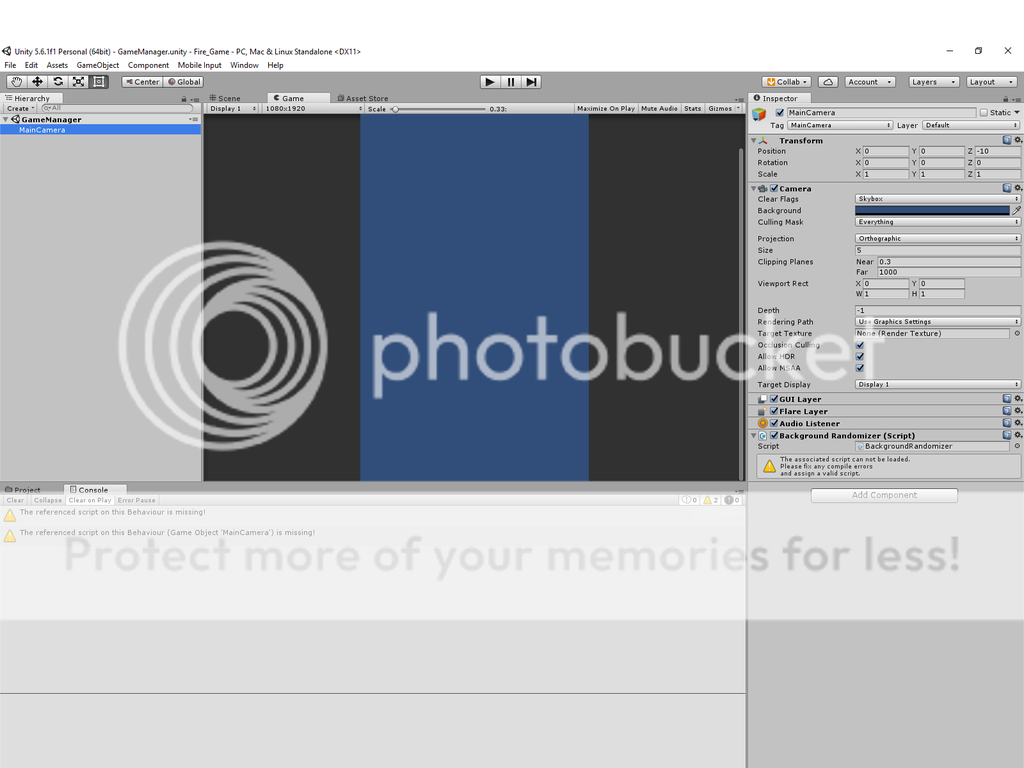Screen dimensions: 1024x768
Task: Toggle the Static checkbox
Action: point(984,112)
